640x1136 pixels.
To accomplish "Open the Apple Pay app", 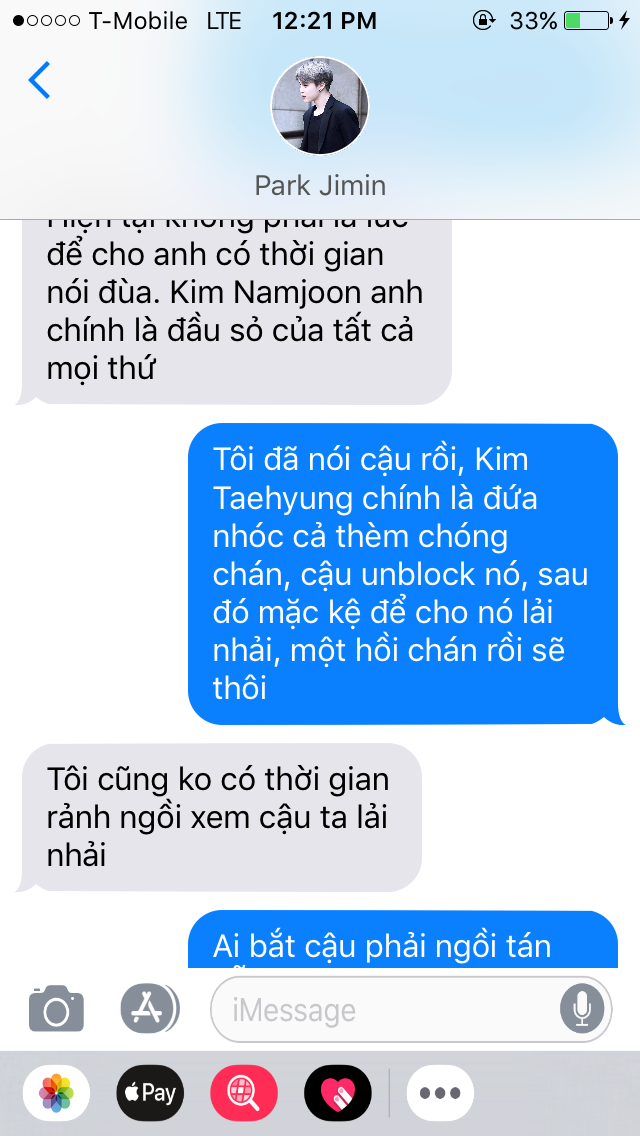I will pyautogui.click(x=150, y=1093).
